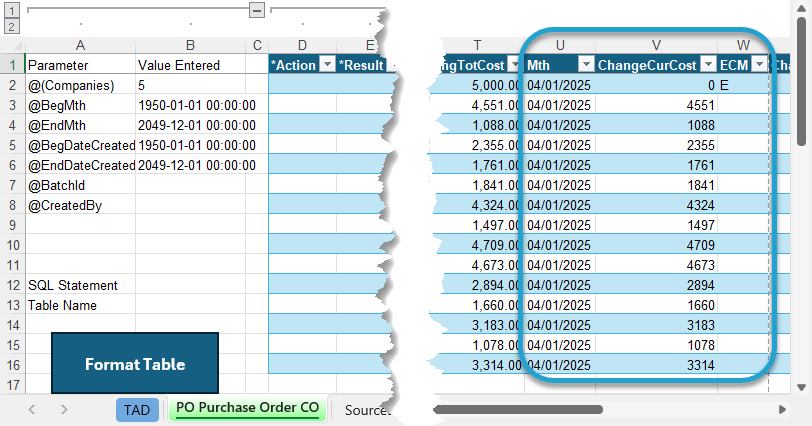Image resolution: width=812 pixels, height=426 pixels.
Task: Click the horizontal scrollbar thumb
Action: (518, 409)
